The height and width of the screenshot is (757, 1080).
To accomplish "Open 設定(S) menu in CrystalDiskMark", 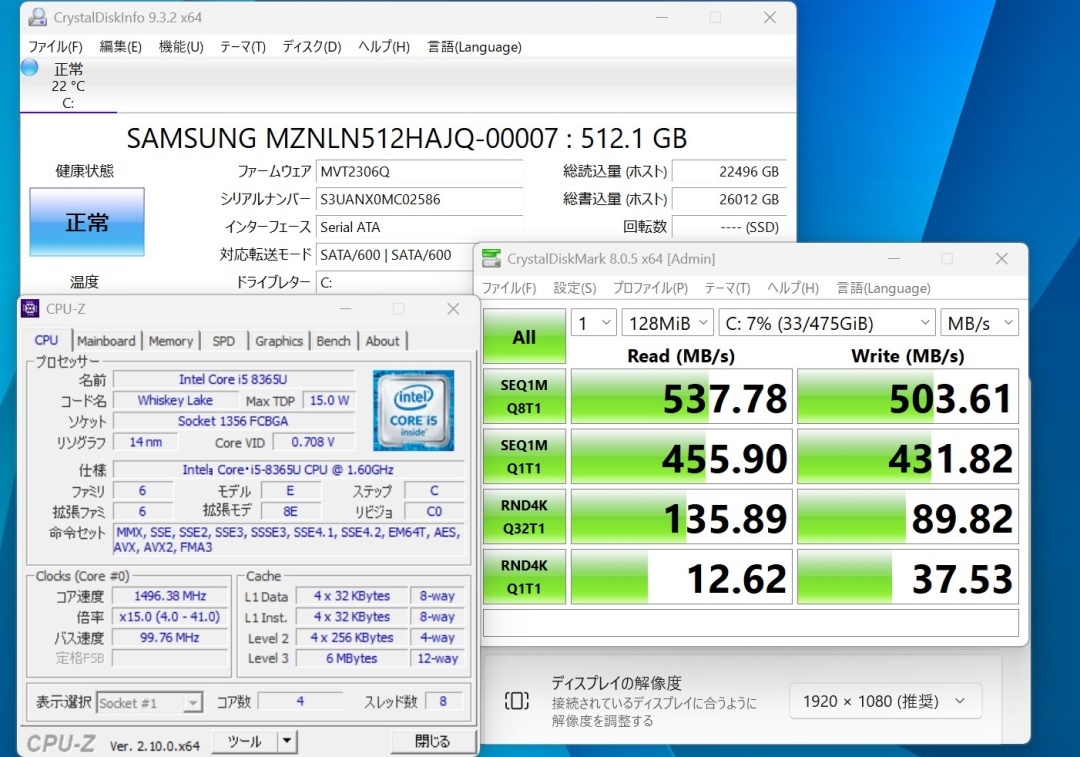I will click(x=575, y=288).
